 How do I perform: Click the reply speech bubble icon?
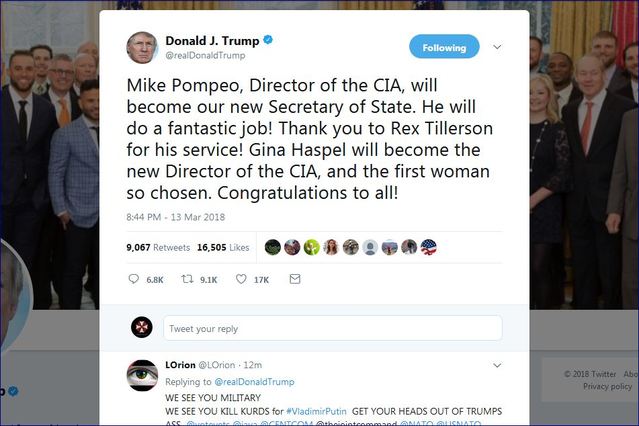point(134,279)
